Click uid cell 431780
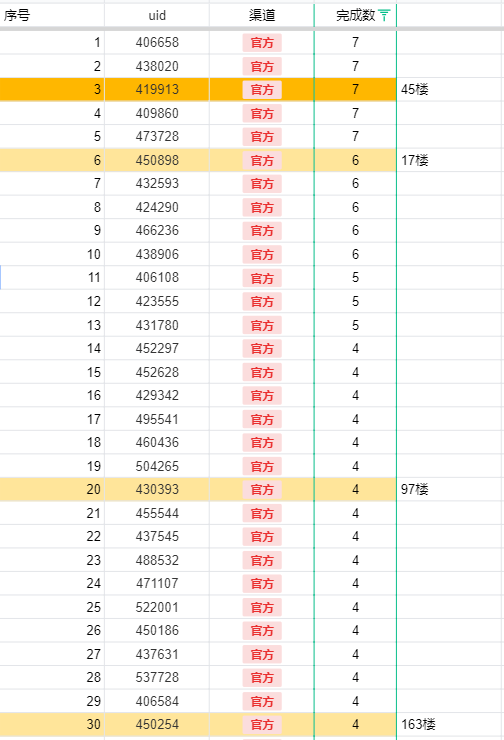The width and height of the screenshot is (504, 740). [x=157, y=325]
